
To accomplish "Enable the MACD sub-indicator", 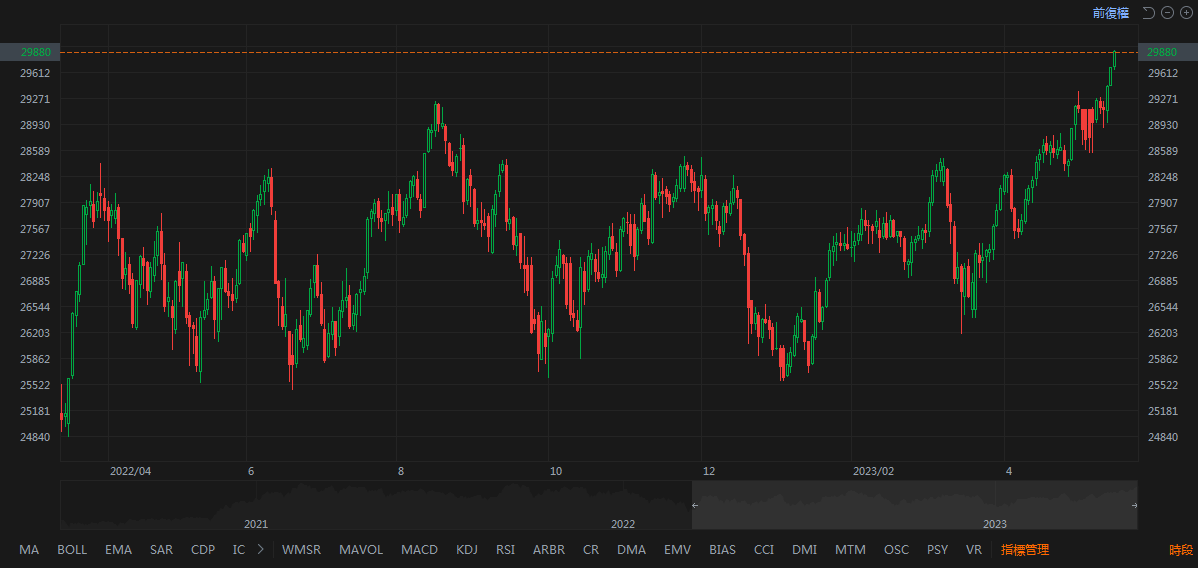I will (419, 550).
